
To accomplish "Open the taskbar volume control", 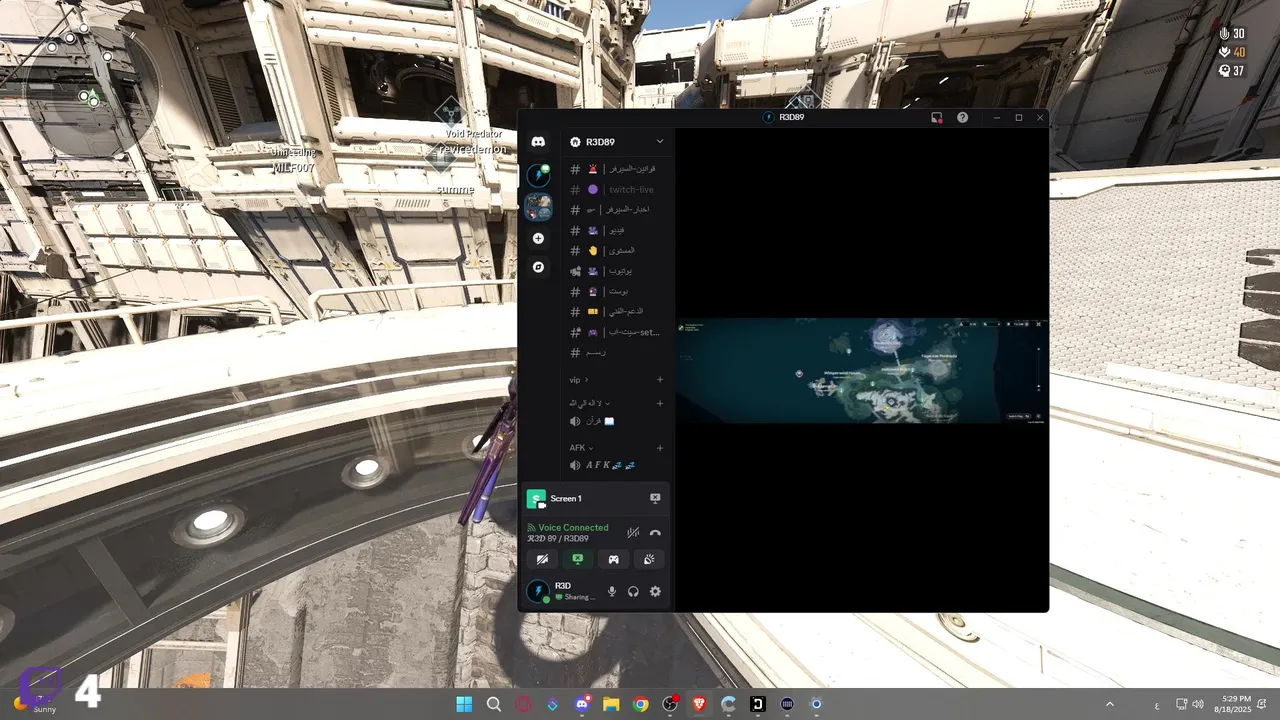I will point(1198,704).
